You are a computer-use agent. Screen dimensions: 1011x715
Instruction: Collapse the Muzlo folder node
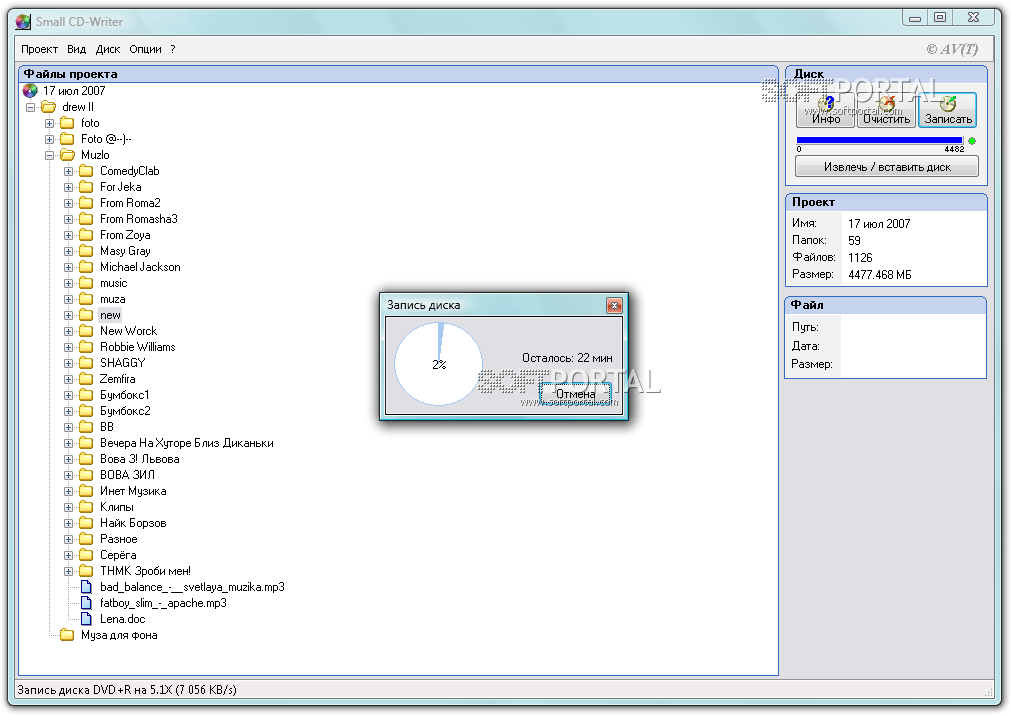(x=50, y=155)
